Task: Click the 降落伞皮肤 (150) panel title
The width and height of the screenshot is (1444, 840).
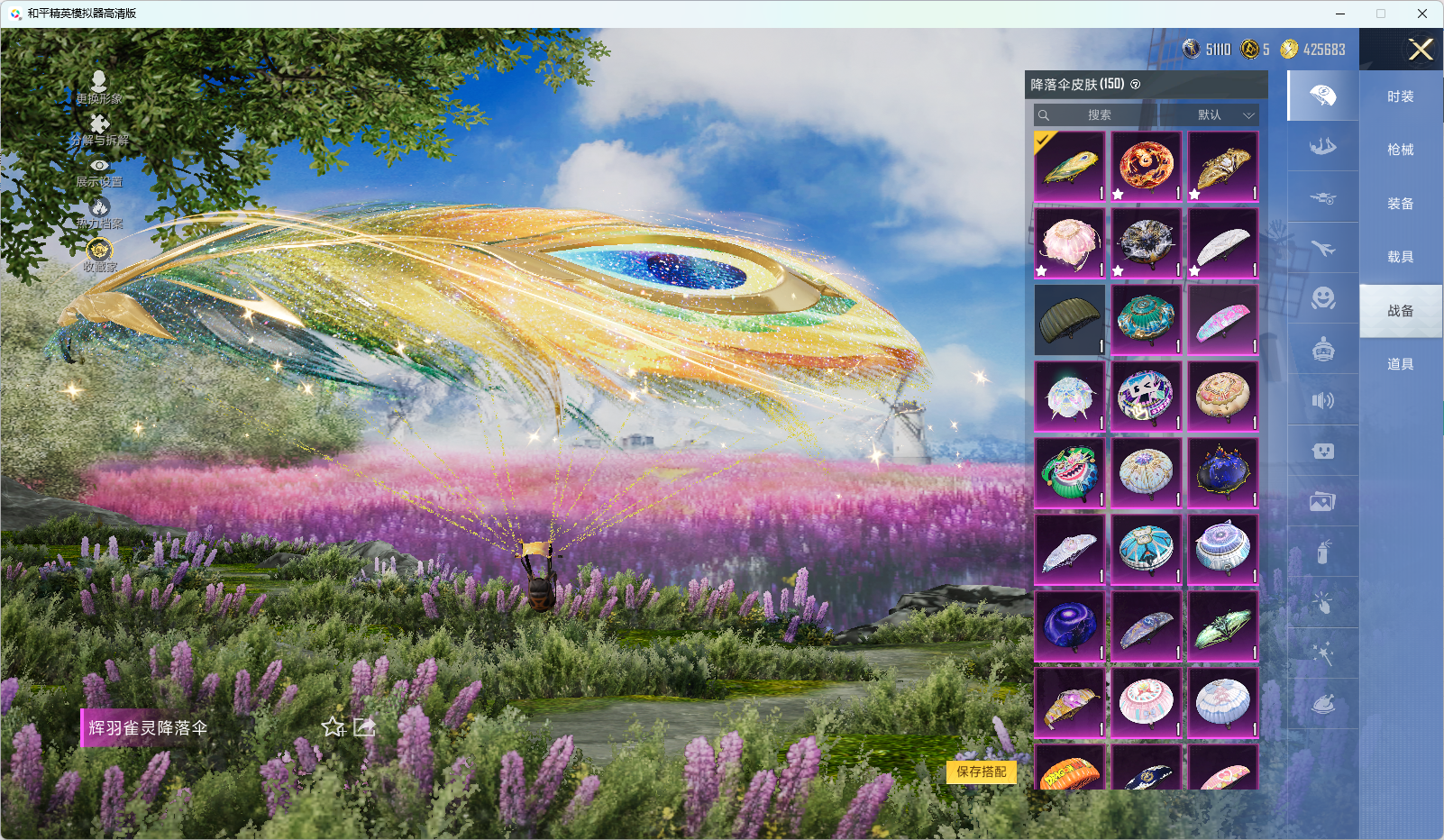Action: pyautogui.click(x=1077, y=85)
